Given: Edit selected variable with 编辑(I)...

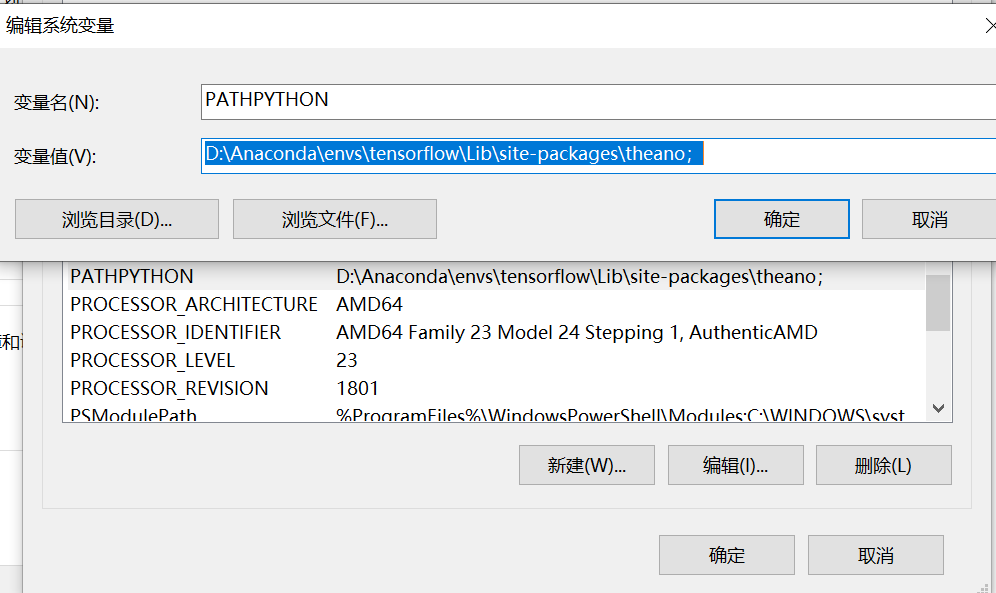Looking at the screenshot, I should pyautogui.click(x=736, y=465).
